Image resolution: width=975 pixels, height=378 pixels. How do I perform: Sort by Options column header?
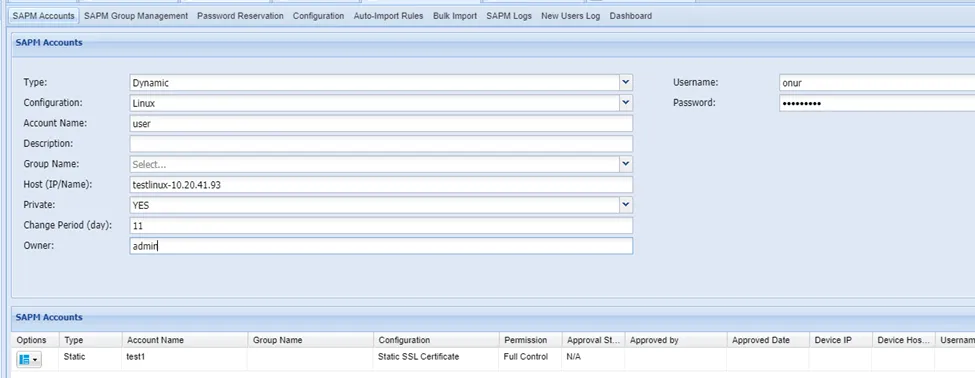[35, 340]
